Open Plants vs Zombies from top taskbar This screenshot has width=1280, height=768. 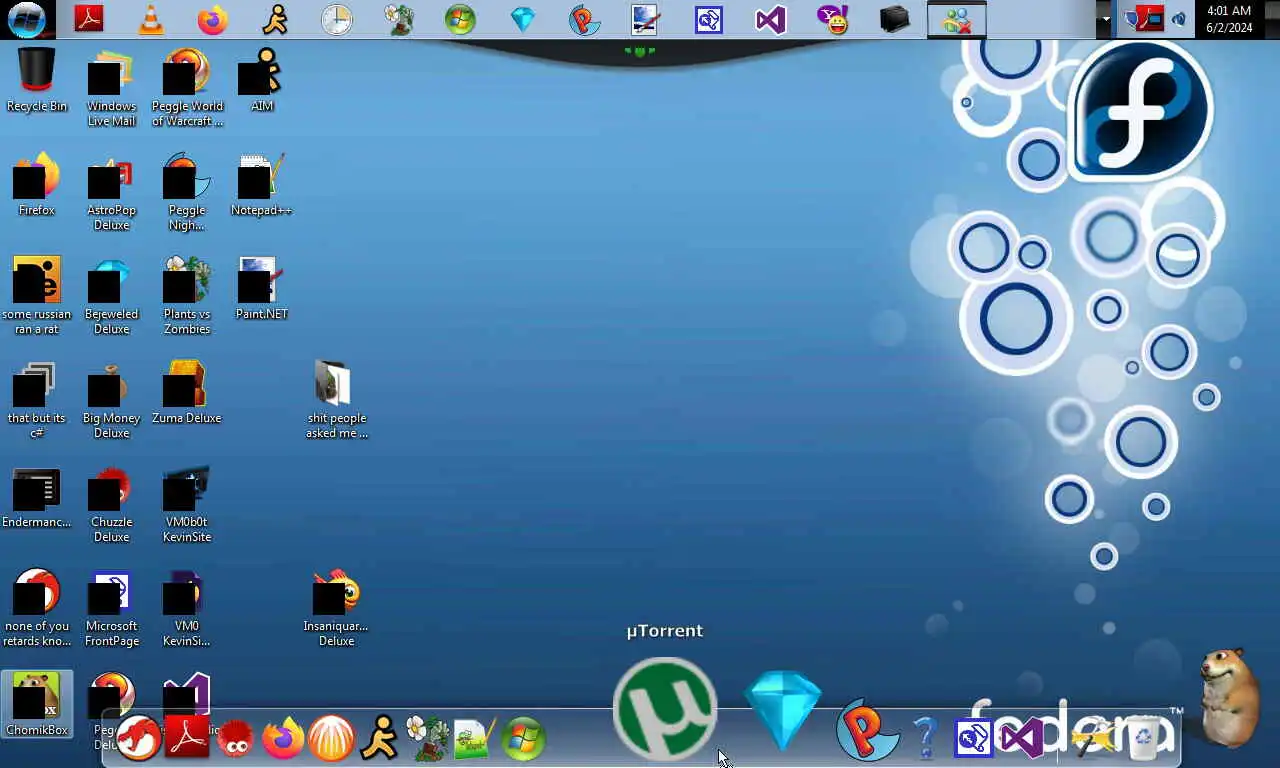coord(399,19)
